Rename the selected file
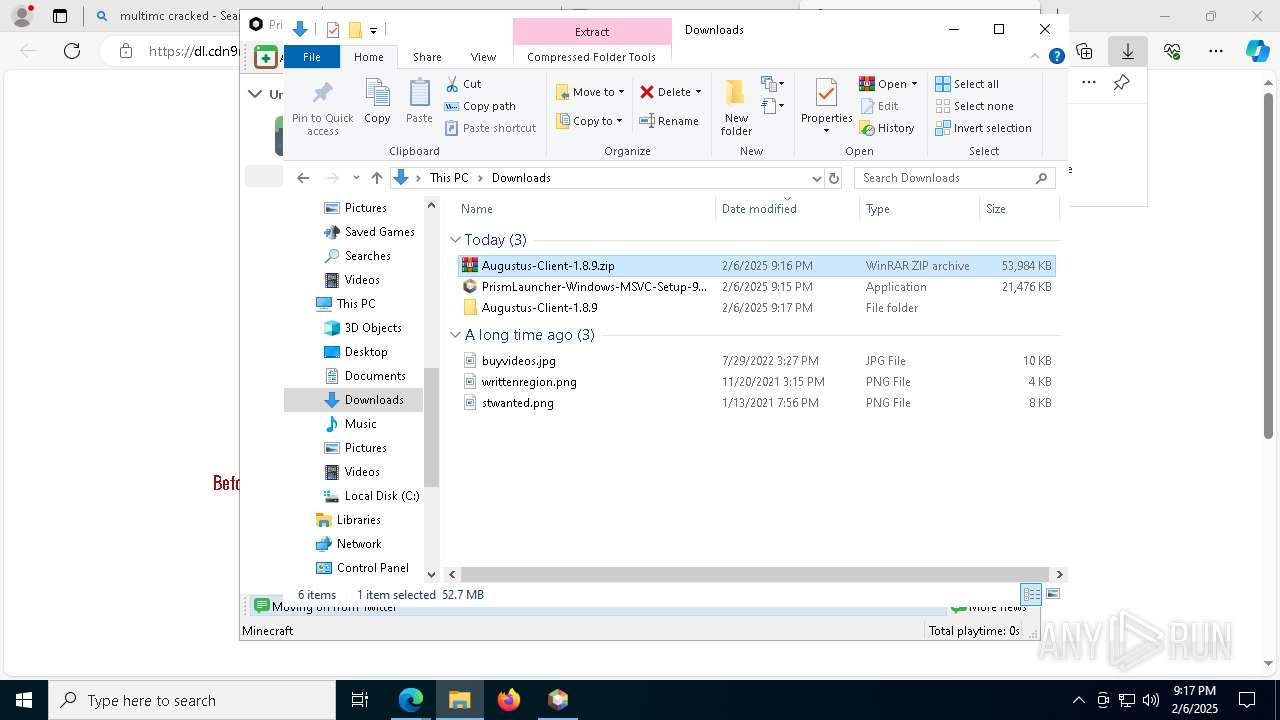The image size is (1280, 720). tap(669, 121)
